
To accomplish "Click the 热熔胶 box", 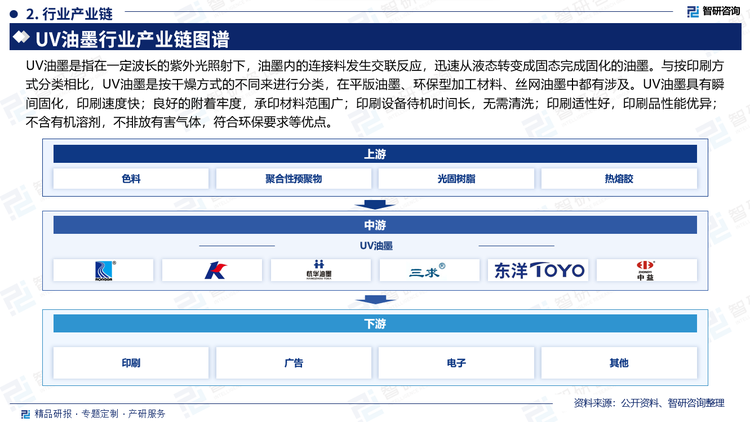I will coord(619,178).
